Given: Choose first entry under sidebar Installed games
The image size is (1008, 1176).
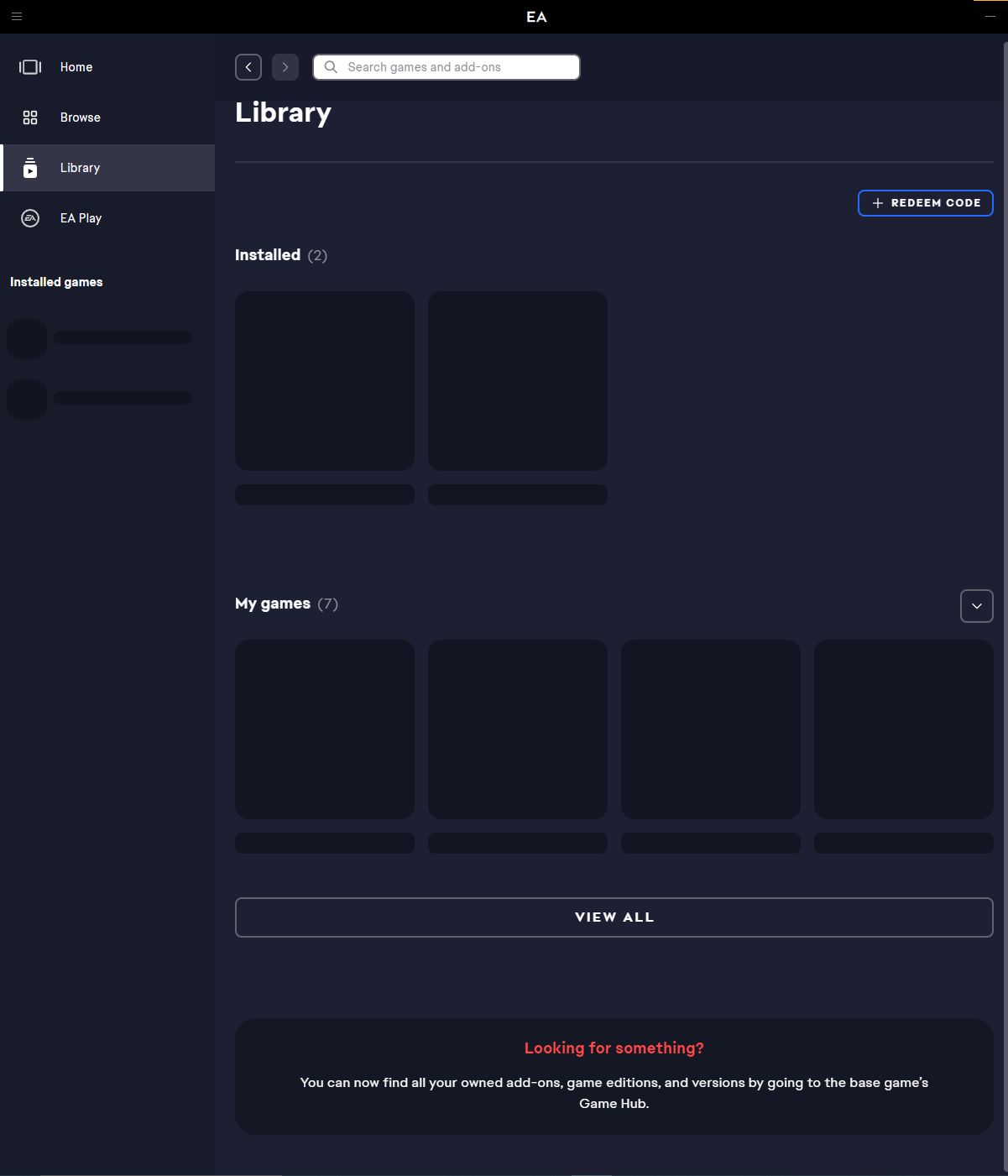Looking at the screenshot, I should pos(101,338).
